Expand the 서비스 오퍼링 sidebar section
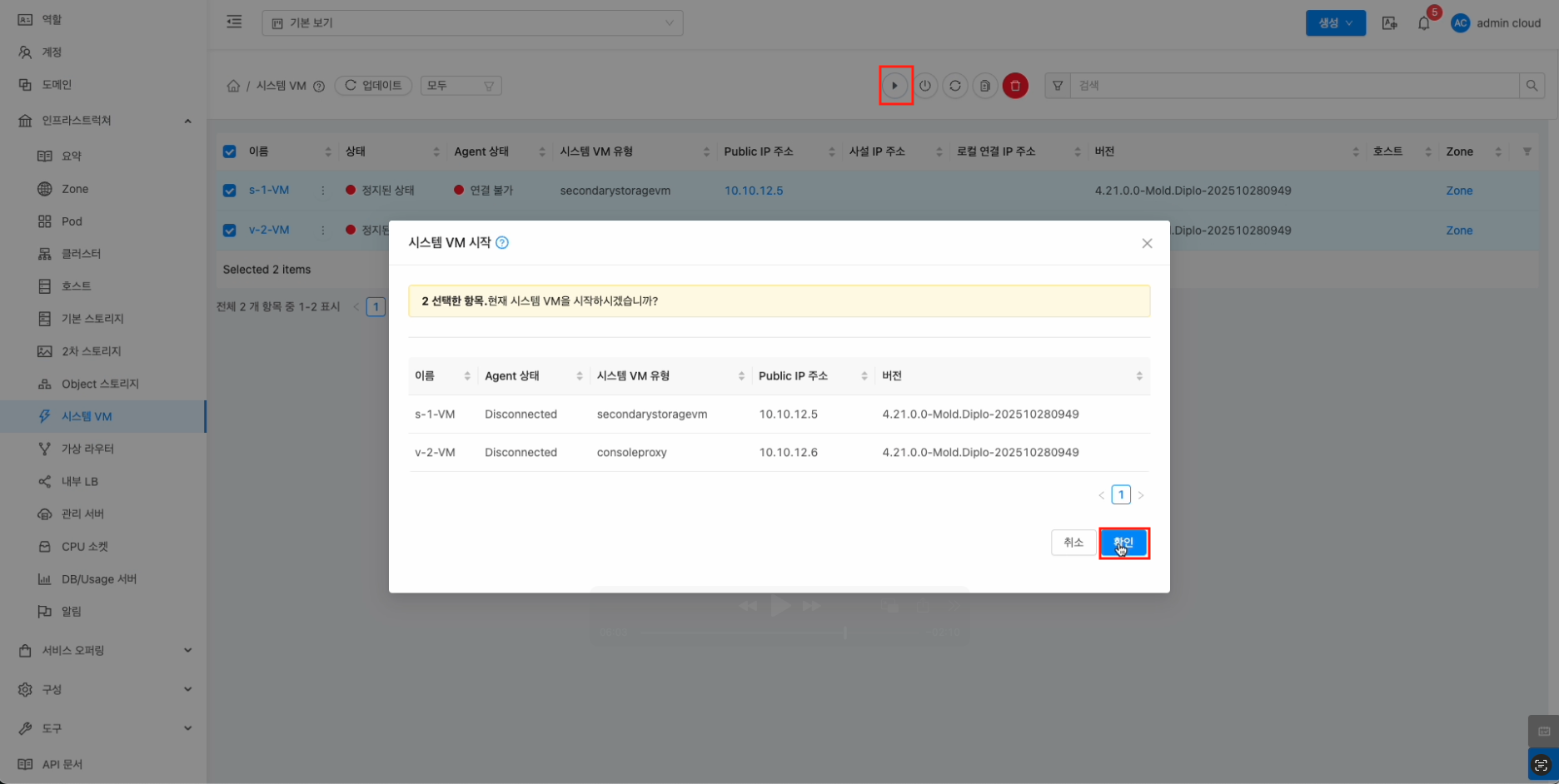Image resolution: width=1559 pixels, height=784 pixels. [x=104, y=650]
